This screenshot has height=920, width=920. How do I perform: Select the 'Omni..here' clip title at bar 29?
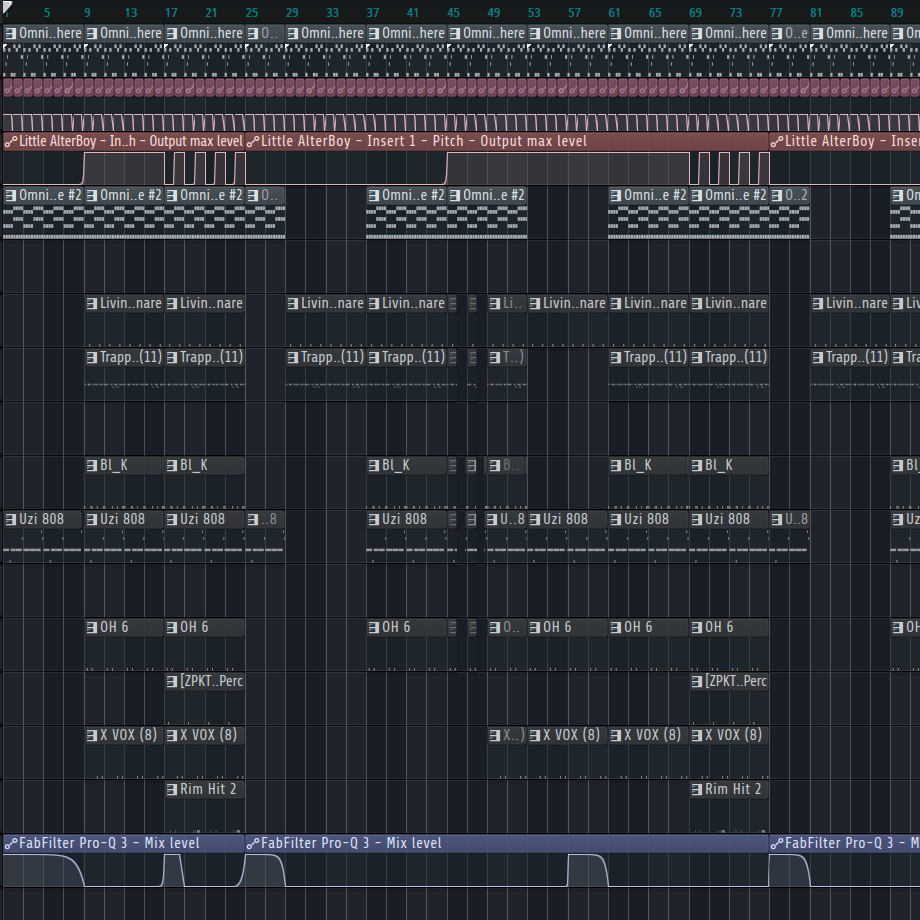(x=333, y=33)
